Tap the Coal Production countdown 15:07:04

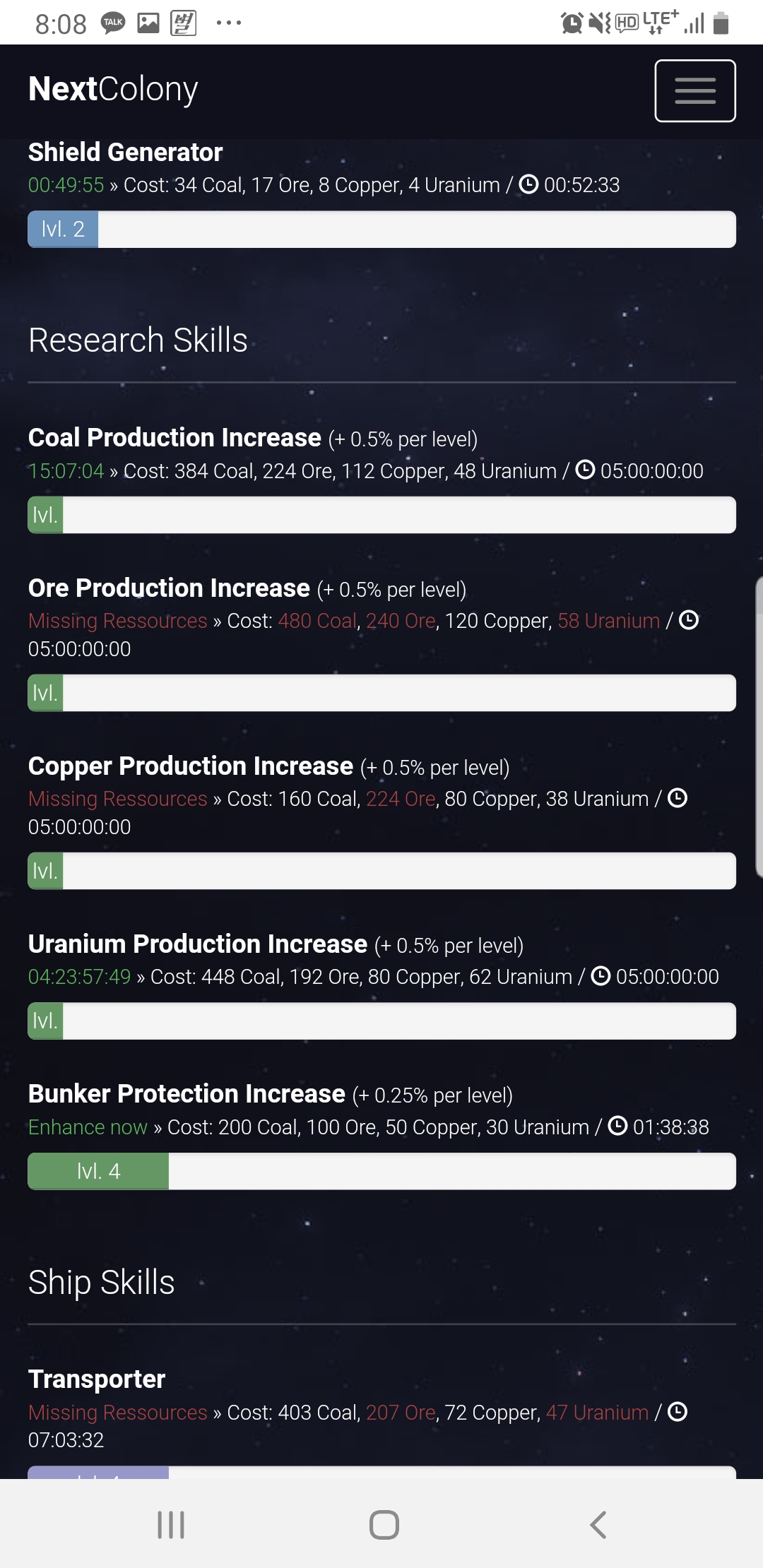coord(66,471)
